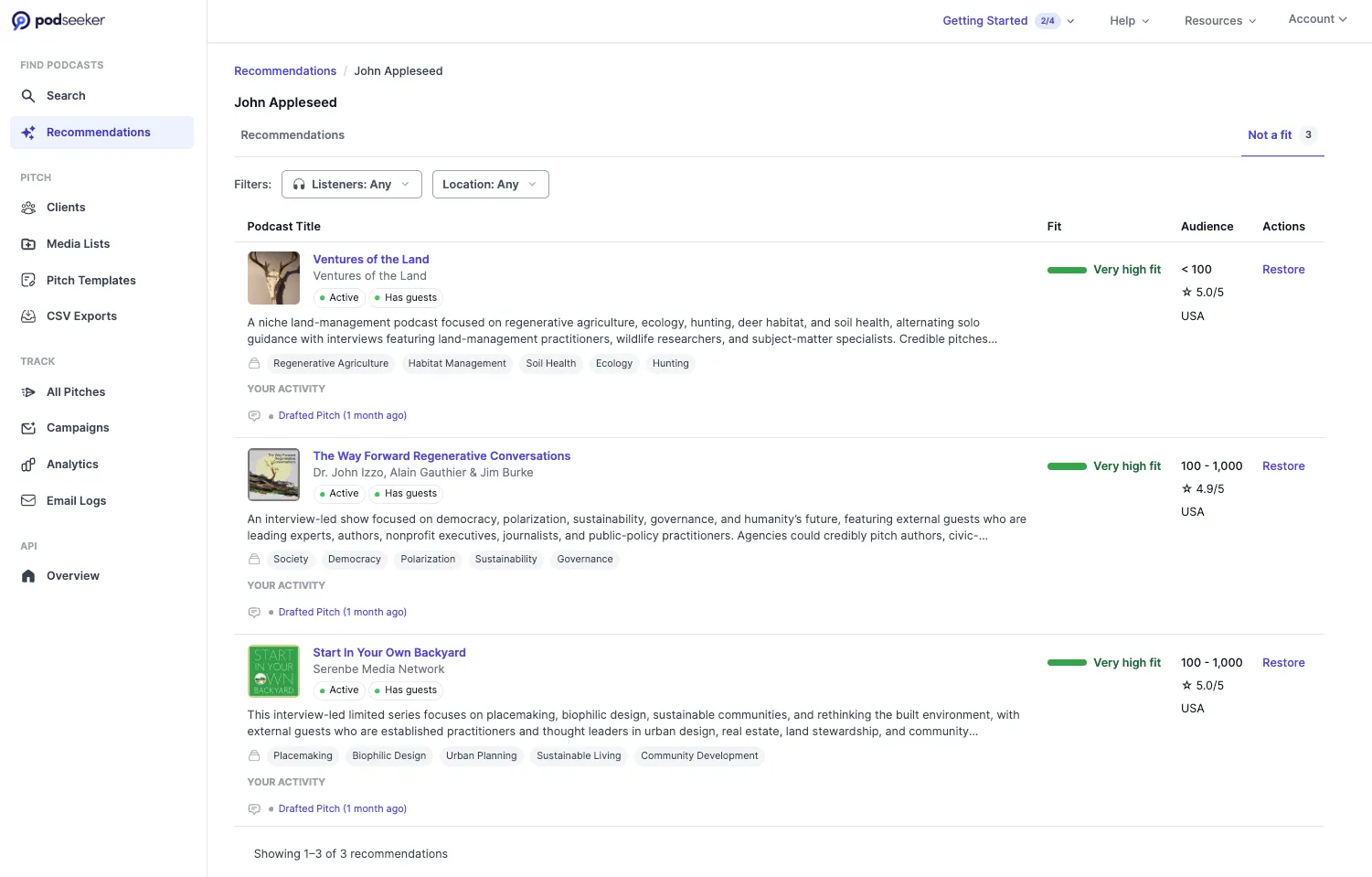Open Drafted Pitch under Ventures of the Land
1372x877 pixels.
(343, 416)
